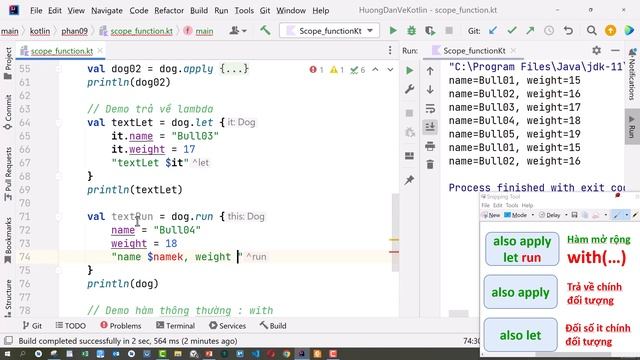Click Git update project arrow
This screenshot has width=640, height=360.
pyautogui.click(x=493, y=31)
